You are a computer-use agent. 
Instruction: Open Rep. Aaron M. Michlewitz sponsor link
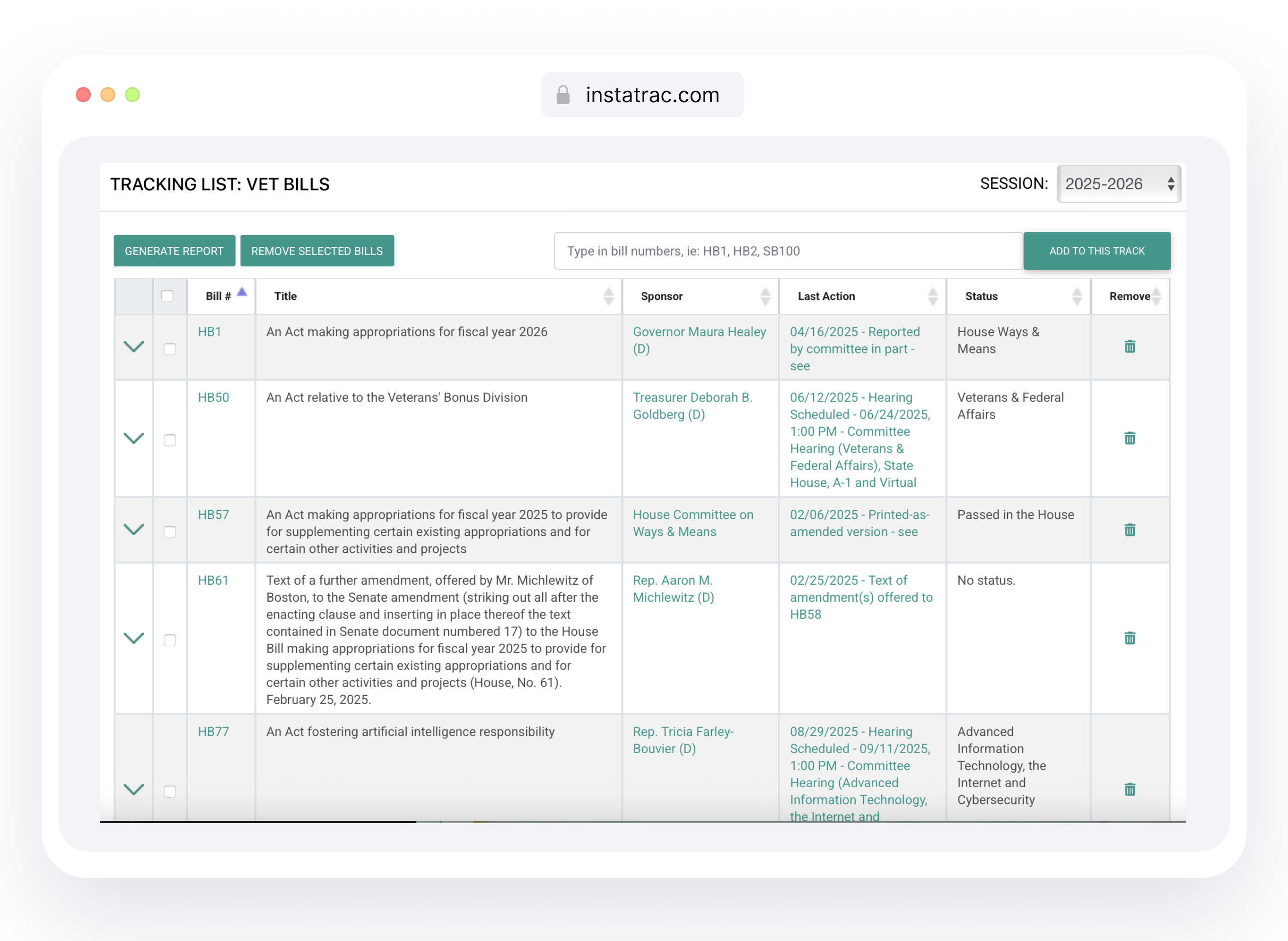tap(673, 589)
